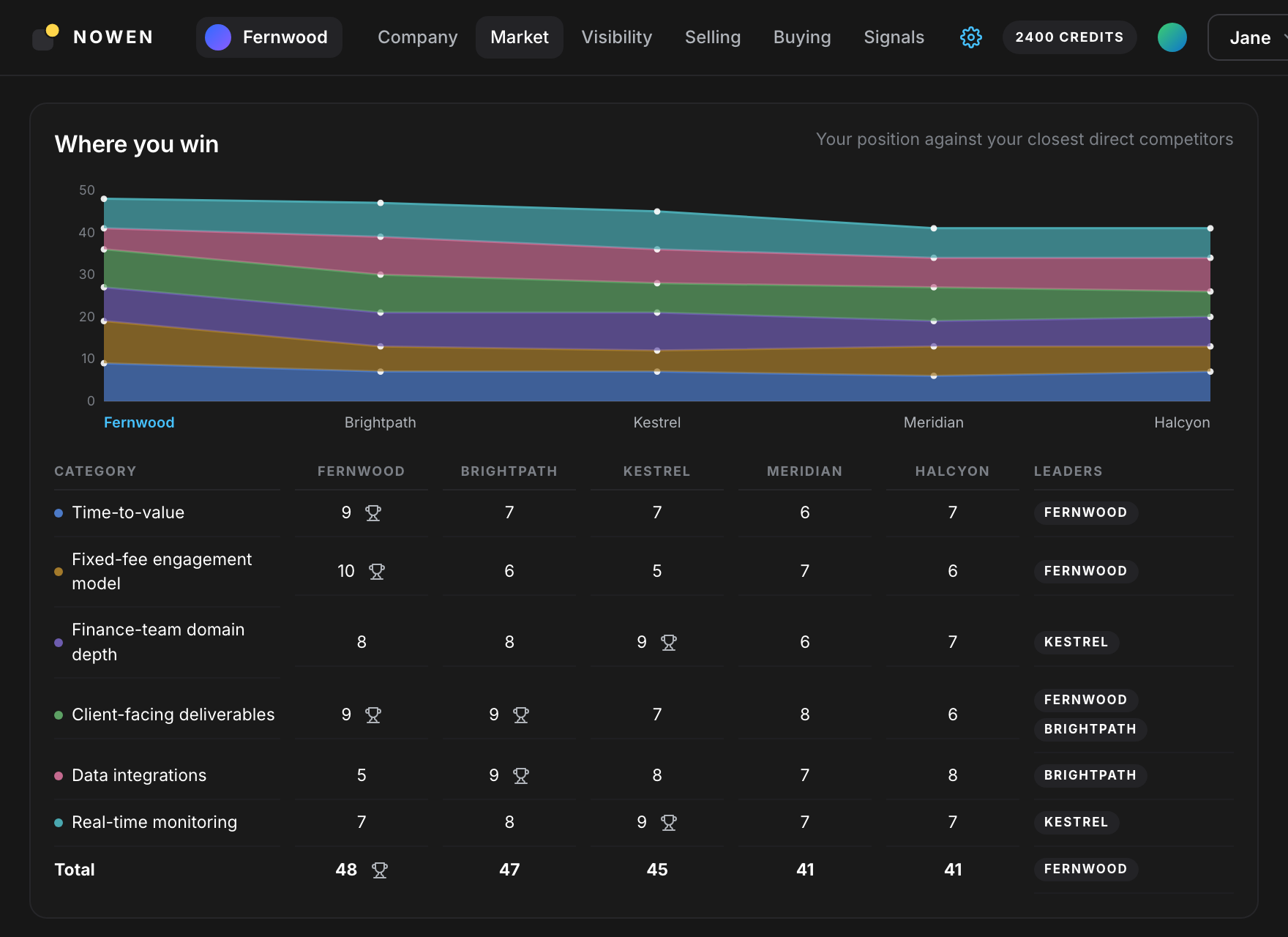This screenshot has height=937, width=1288.
Task: Click the Data integrations category label
Action: (139, 775)
